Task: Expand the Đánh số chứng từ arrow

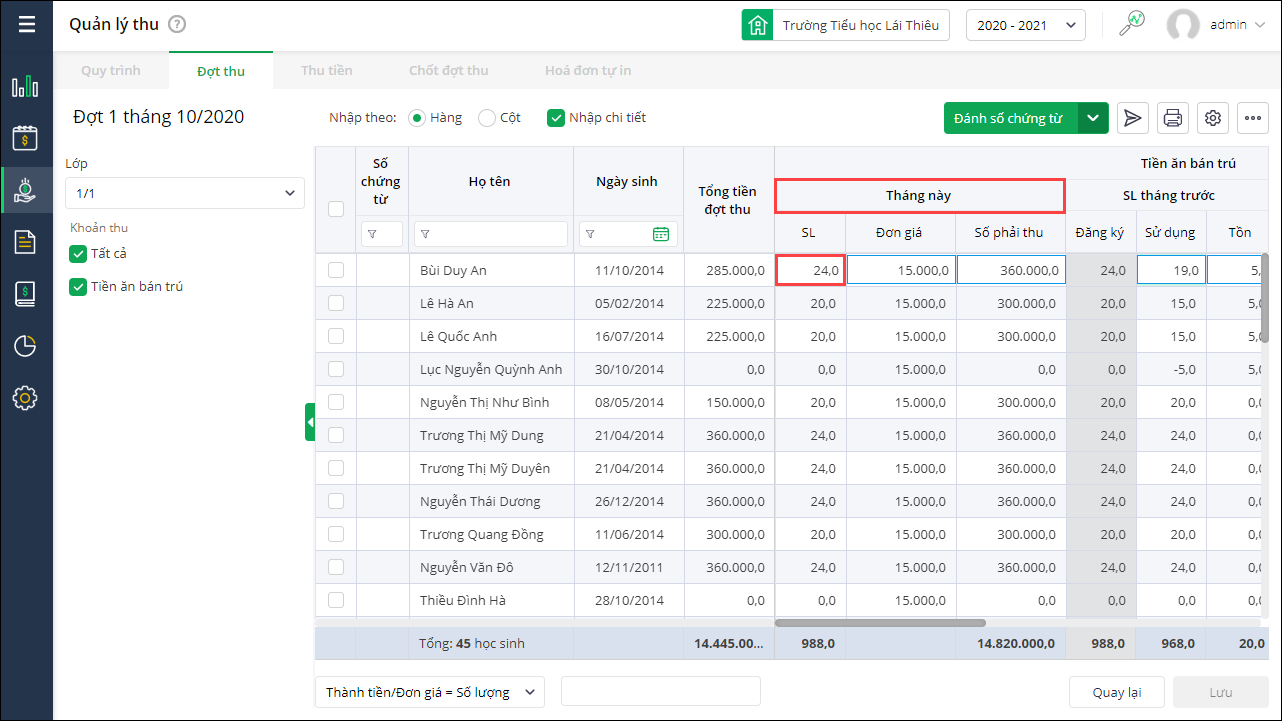Action: (x=1093, y=118)
